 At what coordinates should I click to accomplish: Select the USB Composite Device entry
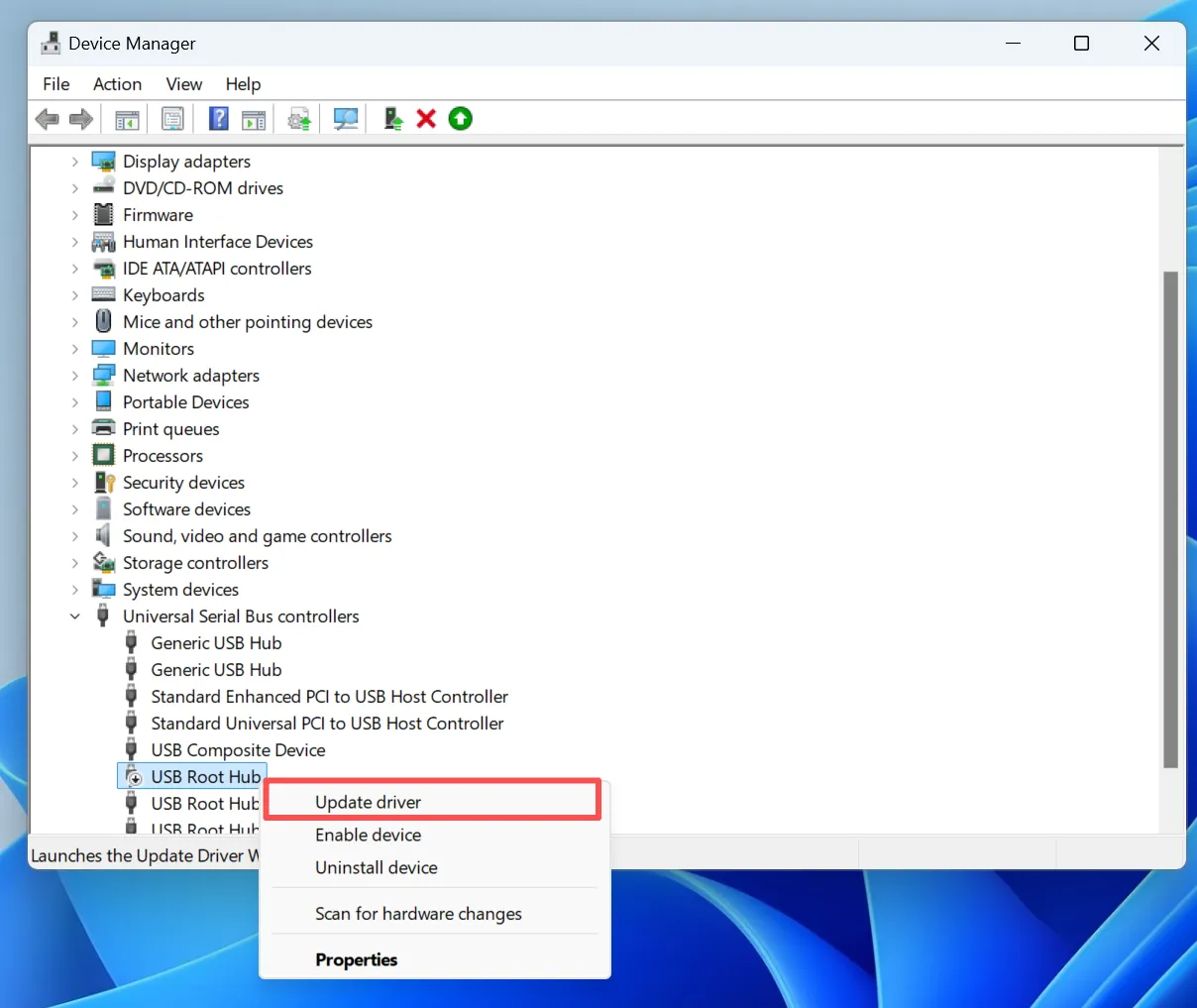coord(238,750)
